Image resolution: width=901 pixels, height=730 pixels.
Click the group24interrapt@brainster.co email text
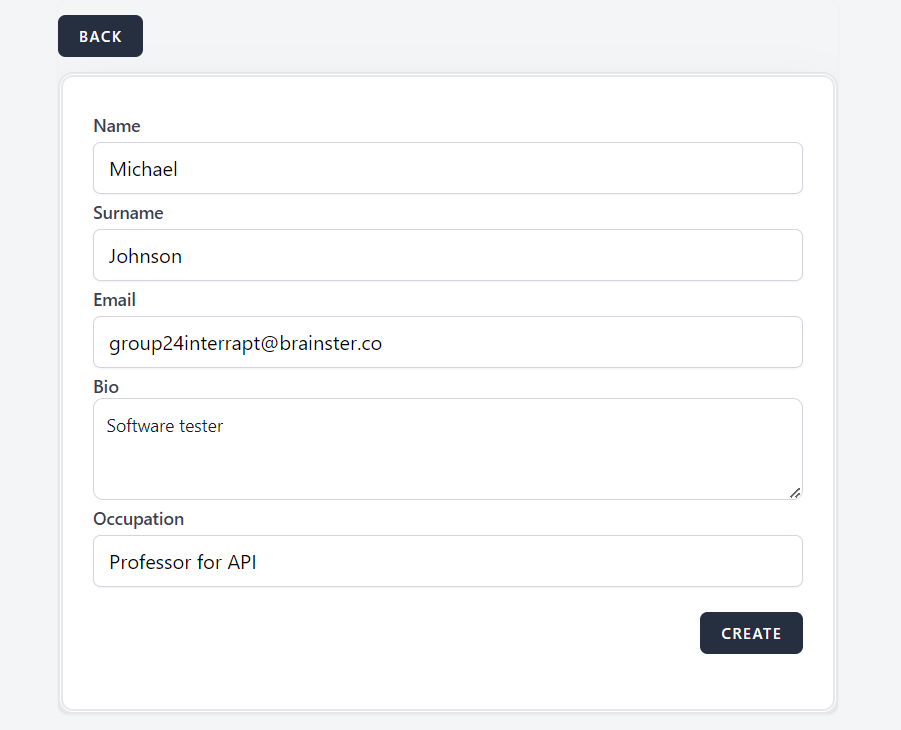245,343
